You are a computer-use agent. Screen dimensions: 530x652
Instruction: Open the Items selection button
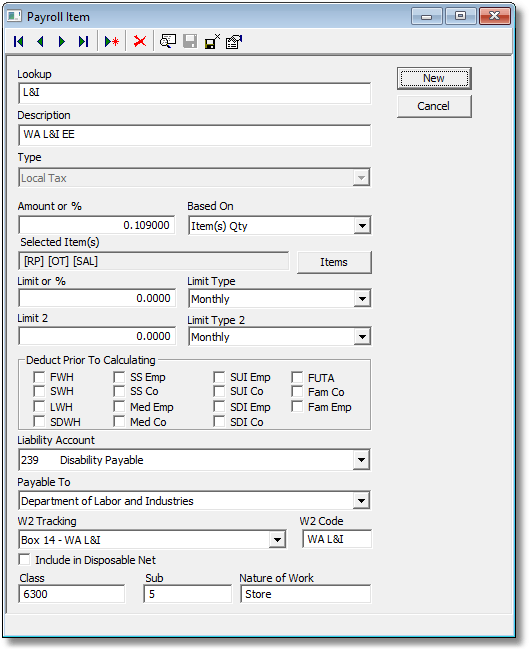(x=334, y=262)
